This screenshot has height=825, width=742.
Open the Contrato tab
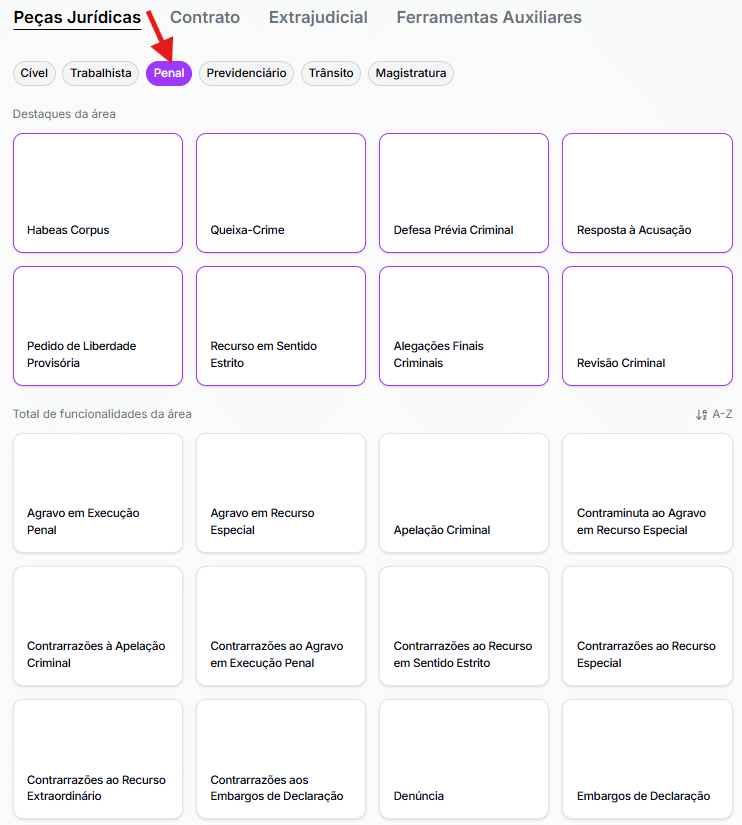(205, 17)
